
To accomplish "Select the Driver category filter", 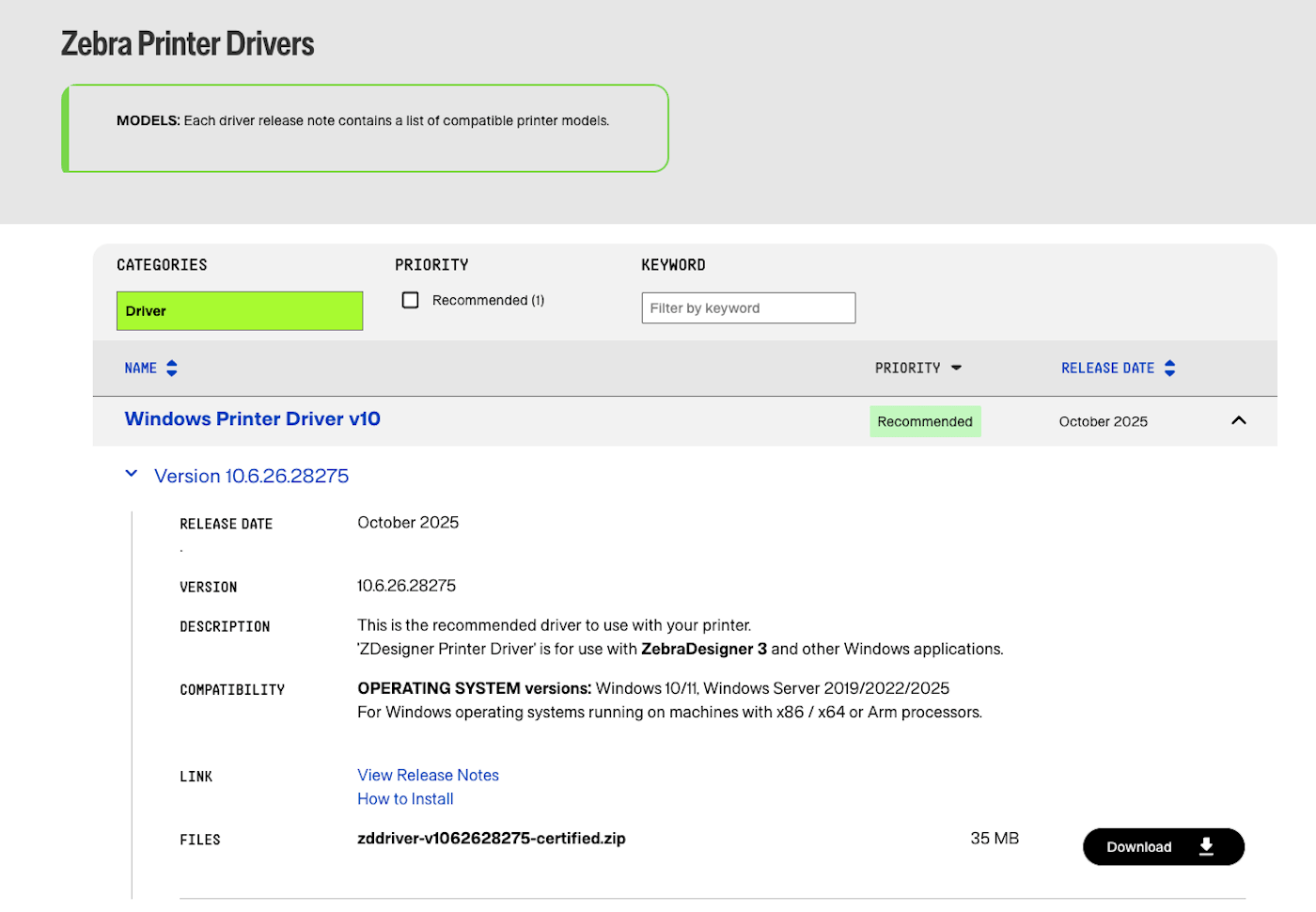I will click(240, 311).
